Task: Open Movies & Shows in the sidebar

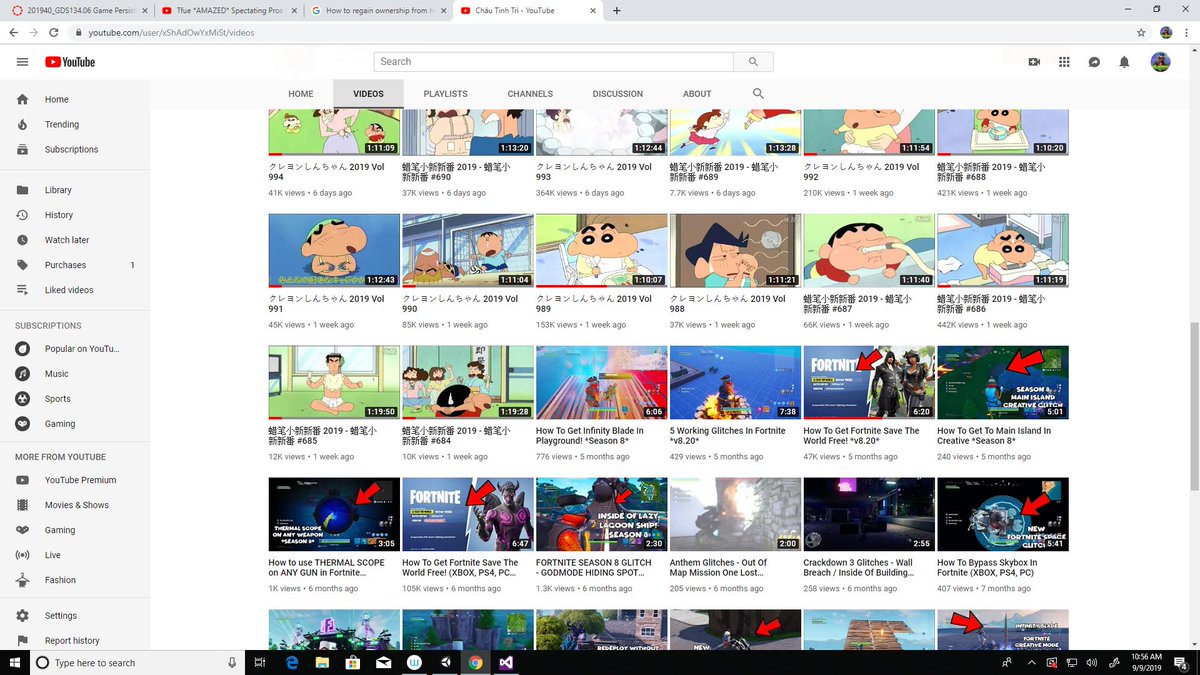Action: [75, 505]
